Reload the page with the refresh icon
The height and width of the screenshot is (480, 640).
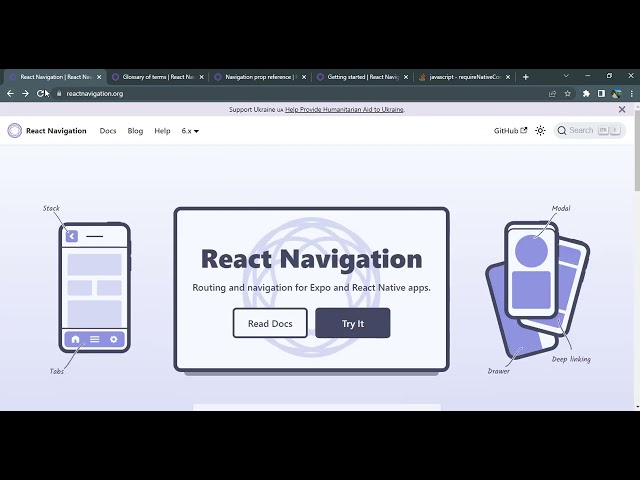point(40,93)
